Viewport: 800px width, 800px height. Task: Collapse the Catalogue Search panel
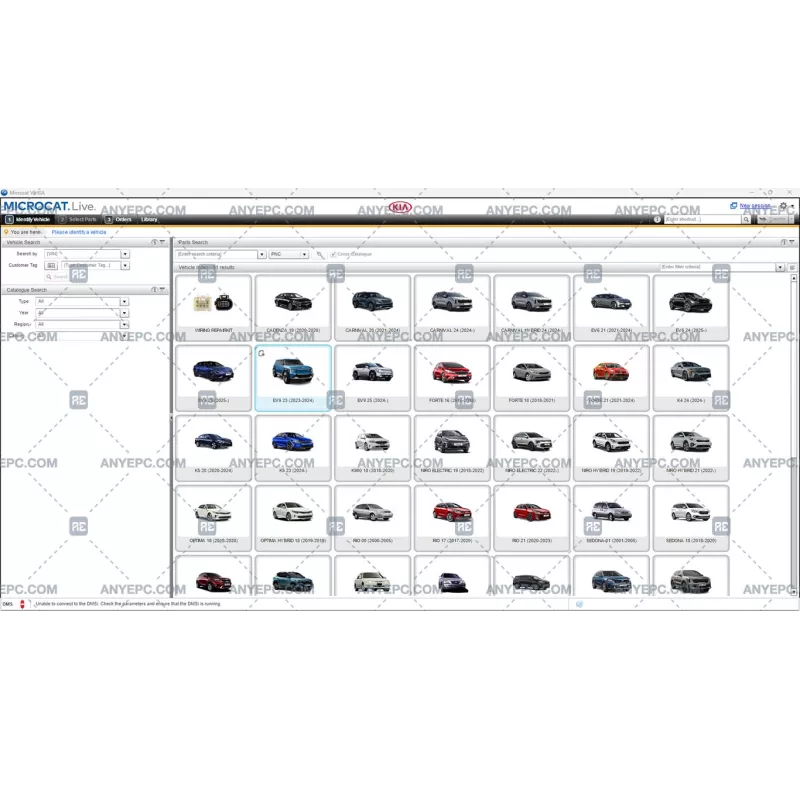pyautogui.click(x=163, y=290)
